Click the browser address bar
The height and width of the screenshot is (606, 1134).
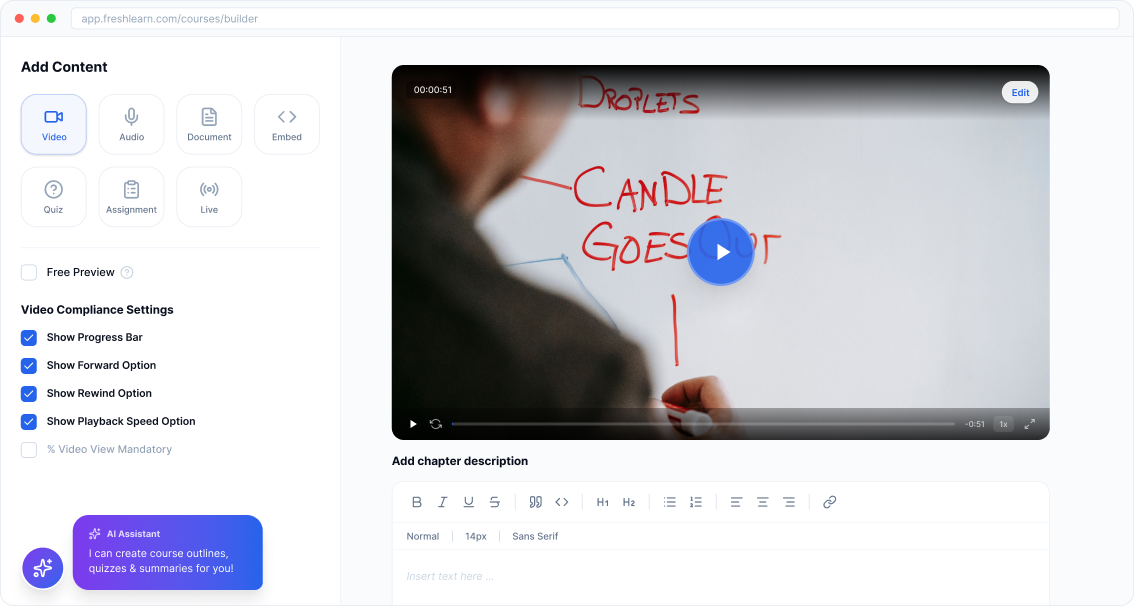594,19
